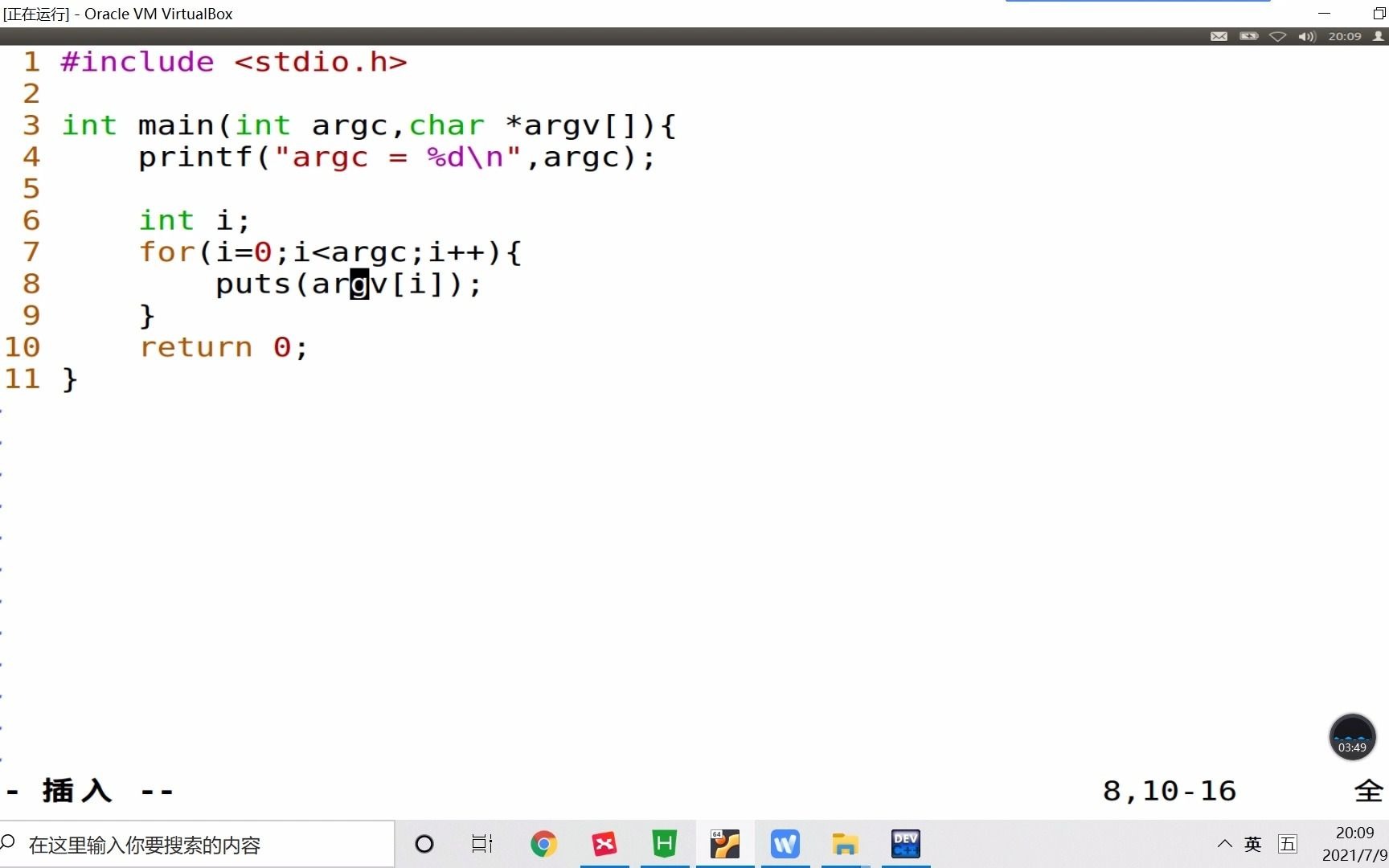Click the 20:09 clock in Ubuntu panel

tap(1345, 36)
